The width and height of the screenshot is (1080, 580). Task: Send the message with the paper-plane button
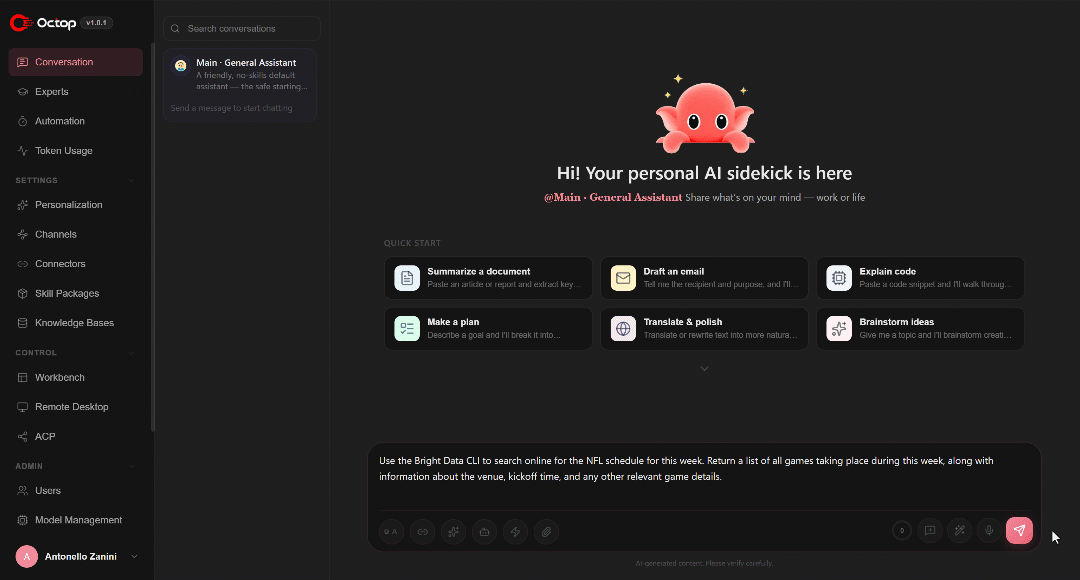(x=1019, y=530)
